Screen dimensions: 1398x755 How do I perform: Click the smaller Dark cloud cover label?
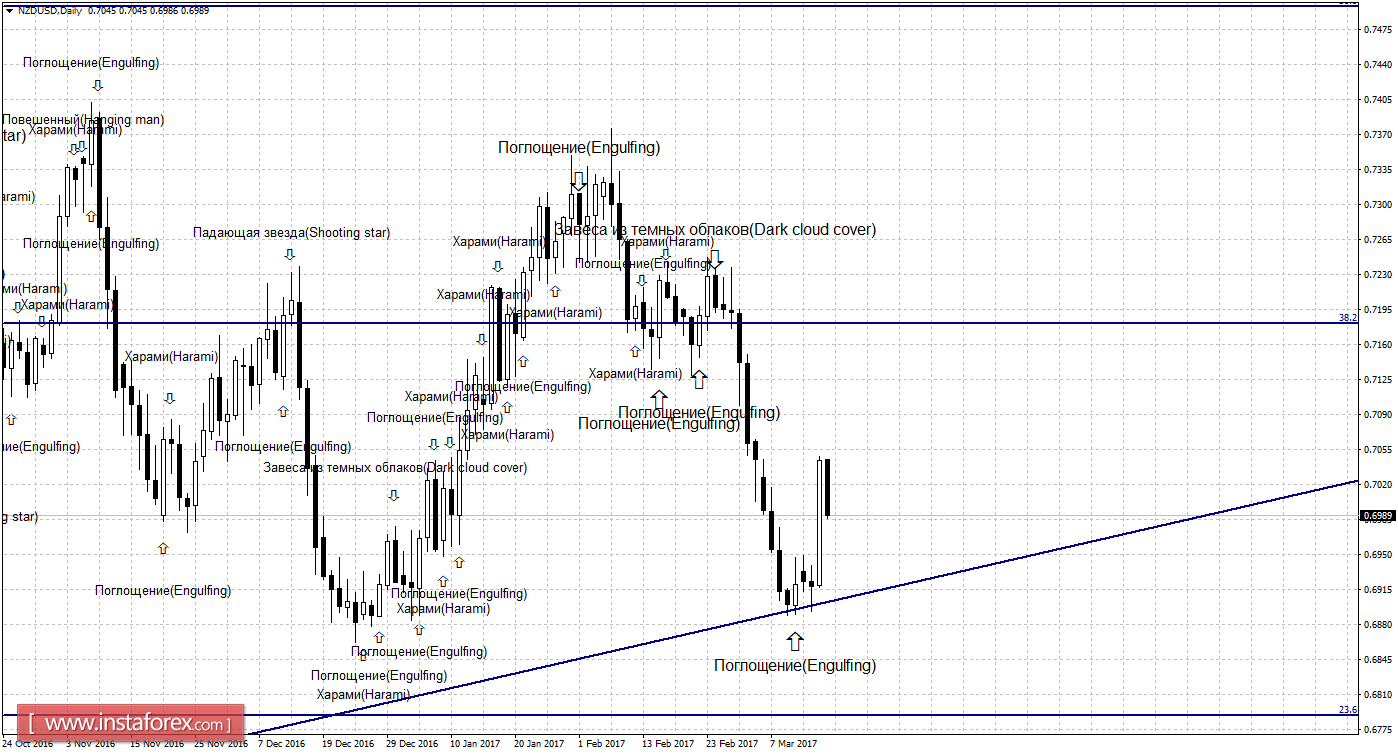click(x=395, y=467)
